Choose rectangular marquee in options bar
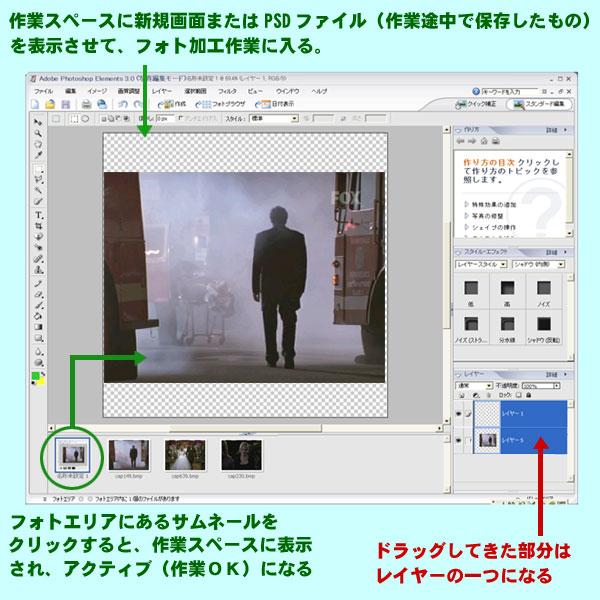The height and width of the screenshot is (600, 600). [x=74, y=119]
